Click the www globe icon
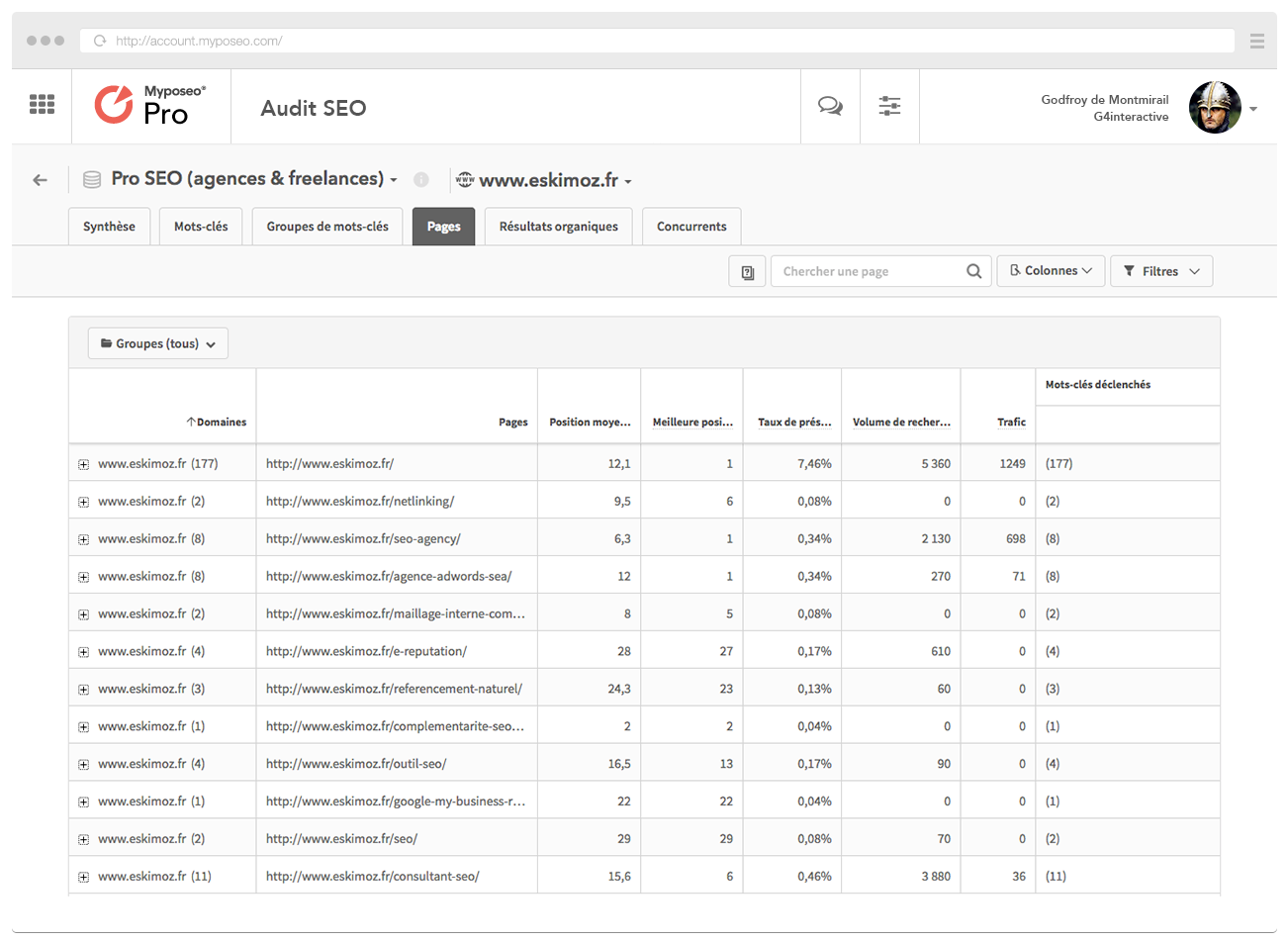Screen dimensions: 1288x942 click(465, 180)
